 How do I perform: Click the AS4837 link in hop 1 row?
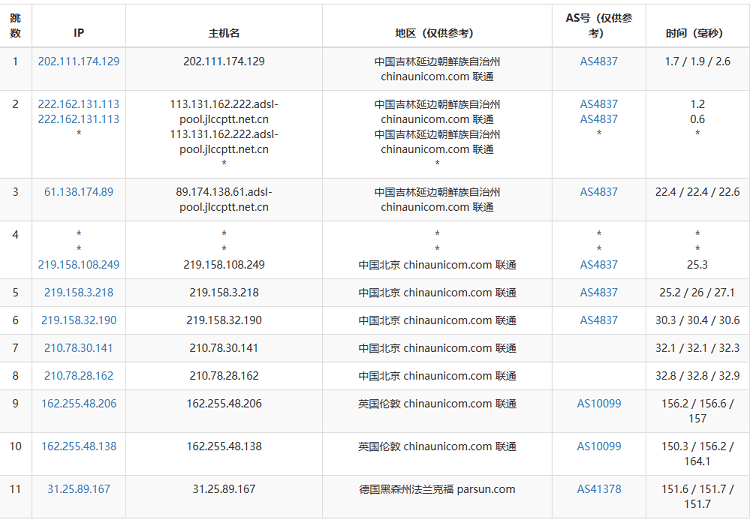pos(598,61)
